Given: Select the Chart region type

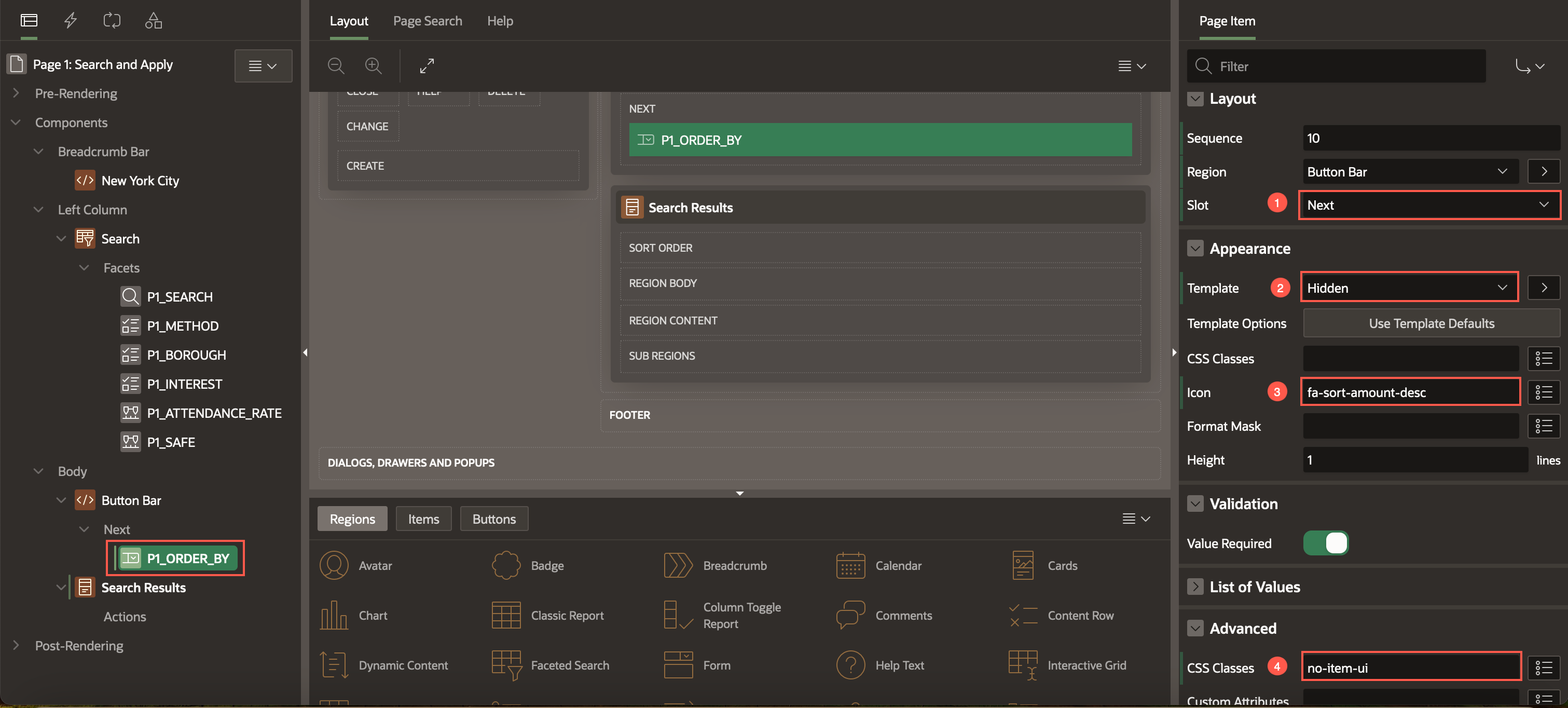Looking at the screenshot, I should [x=354, y=616].
